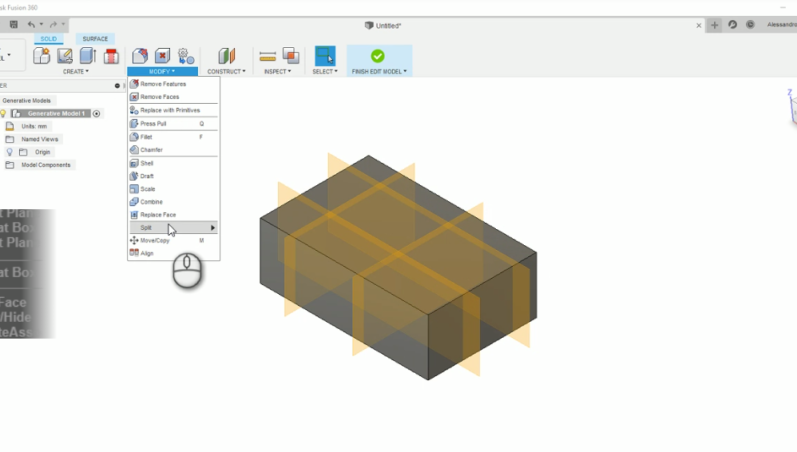This screenshot has height=452, width=797.
Task: Choose Move/Copy from the Modify menu
Action: pos(173,240)
